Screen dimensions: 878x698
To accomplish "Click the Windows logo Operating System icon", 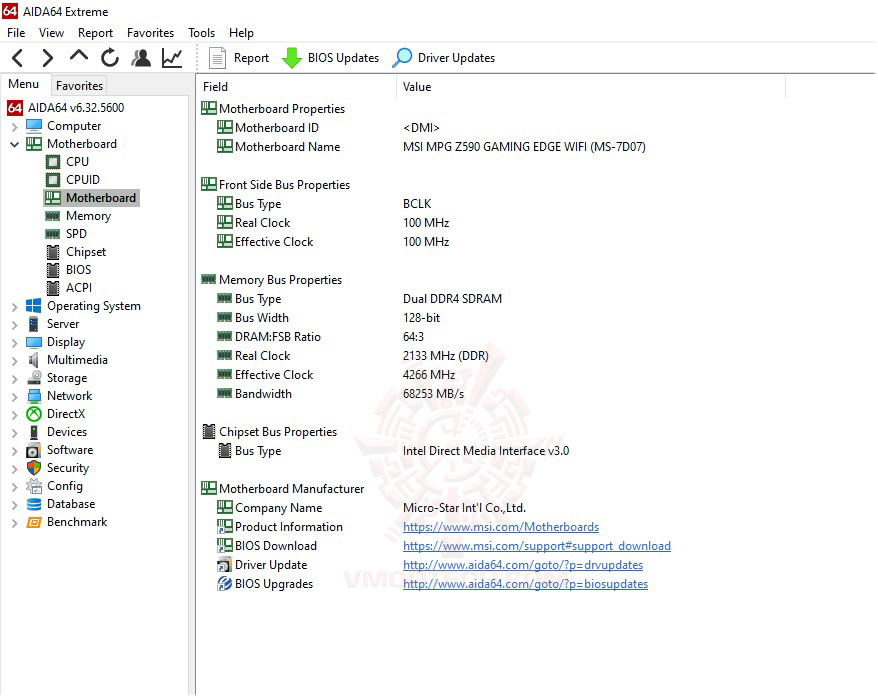I will click(34, 306).
